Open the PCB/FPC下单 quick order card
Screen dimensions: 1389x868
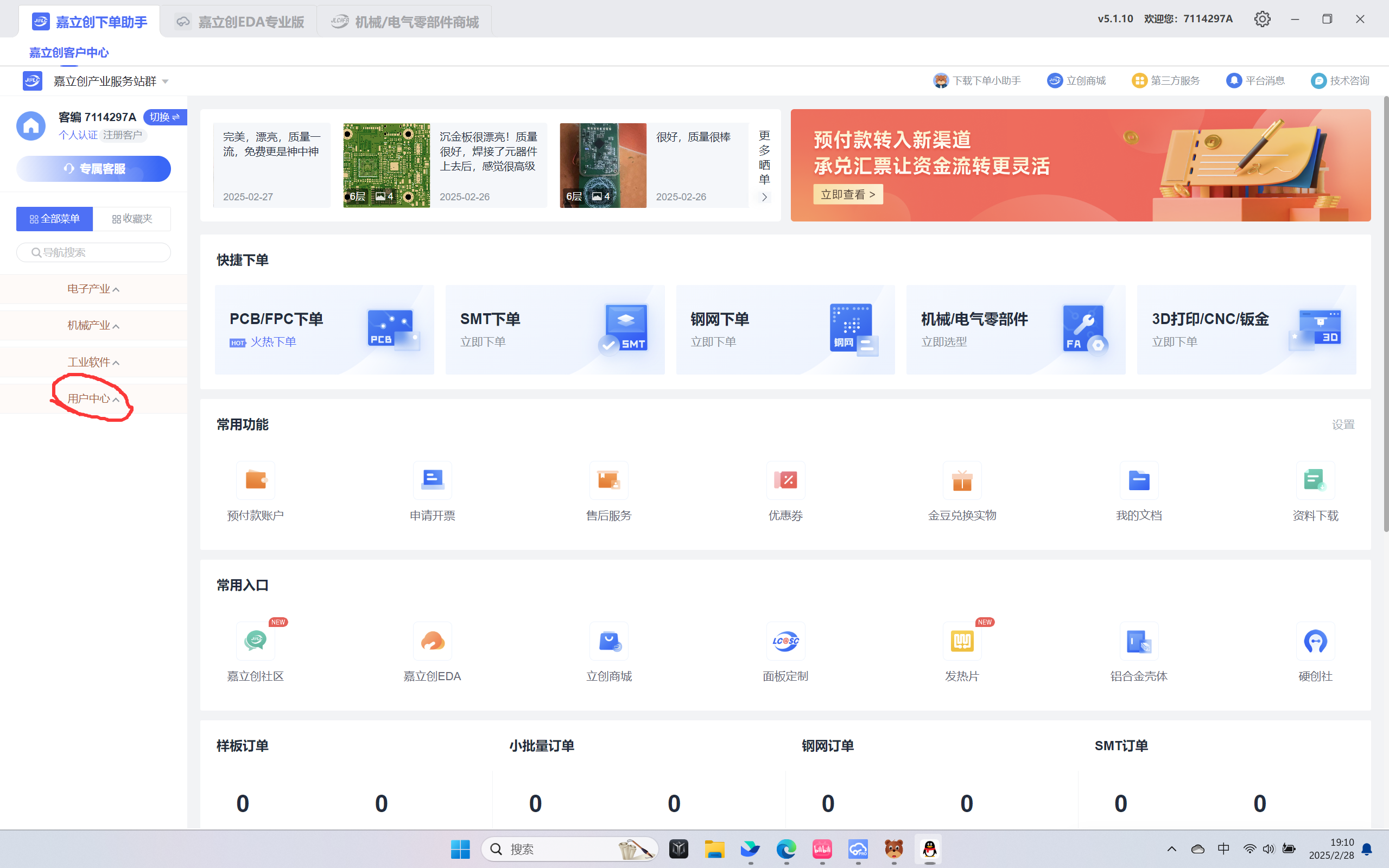tap(324, 330)
